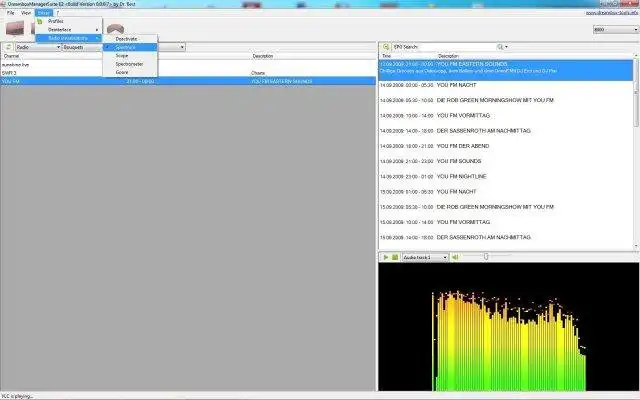Click the spectrum visualization display
The image size is (640, 400).
pyautogui.click(x=509, y=327)
